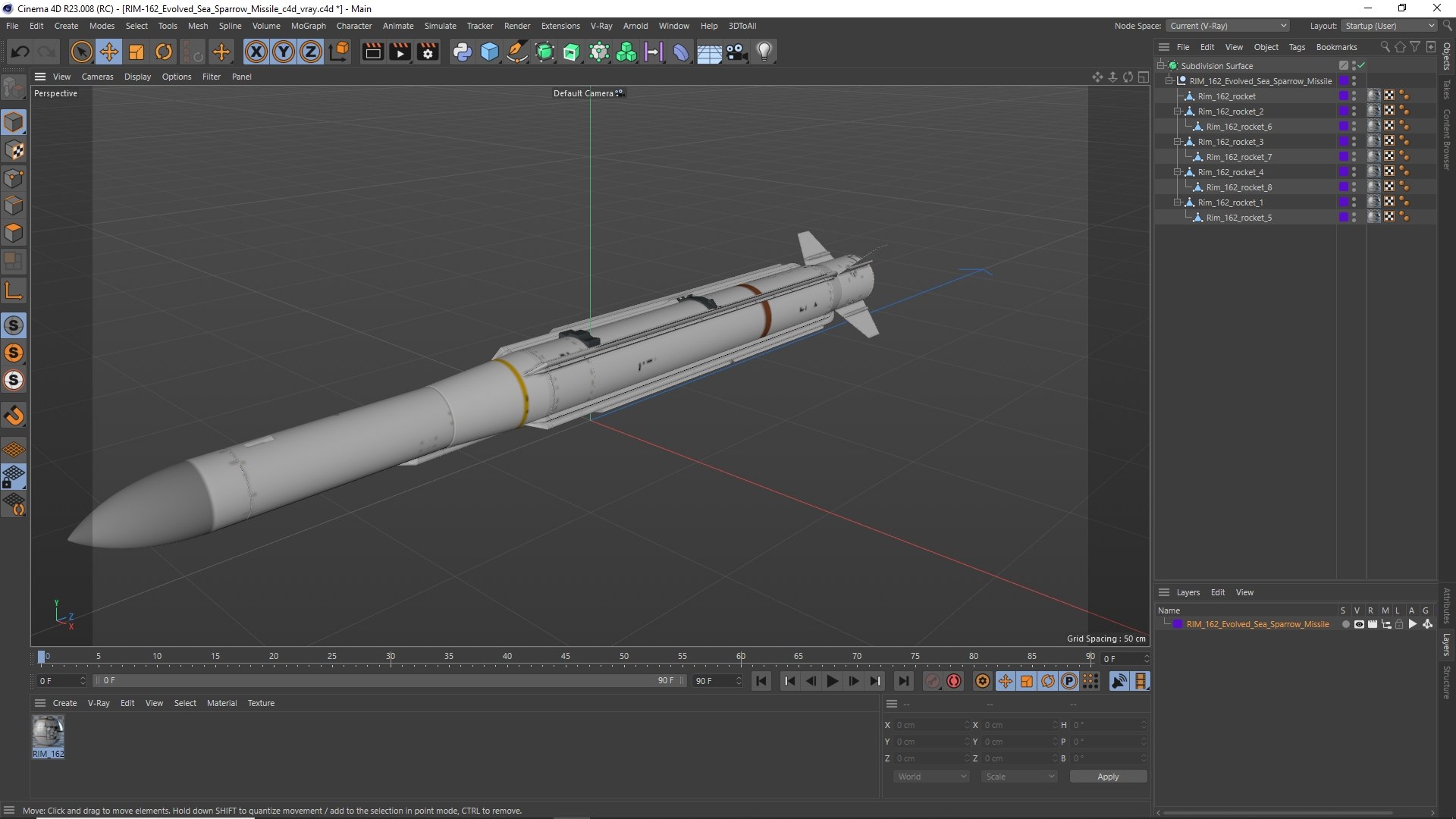Open Tags menu in Object Manager
The height and width of the screenshot is (819, 1456).
pyautogui.click(x=1297, y=47)
